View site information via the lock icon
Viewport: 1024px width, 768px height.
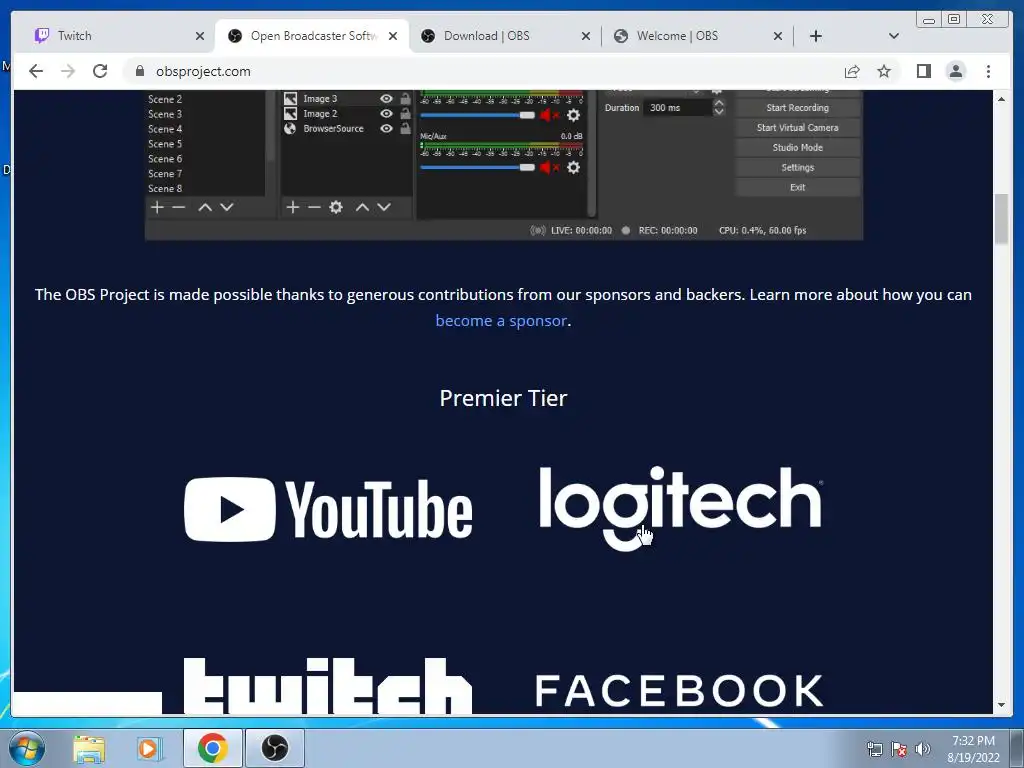tap(140, 71)
